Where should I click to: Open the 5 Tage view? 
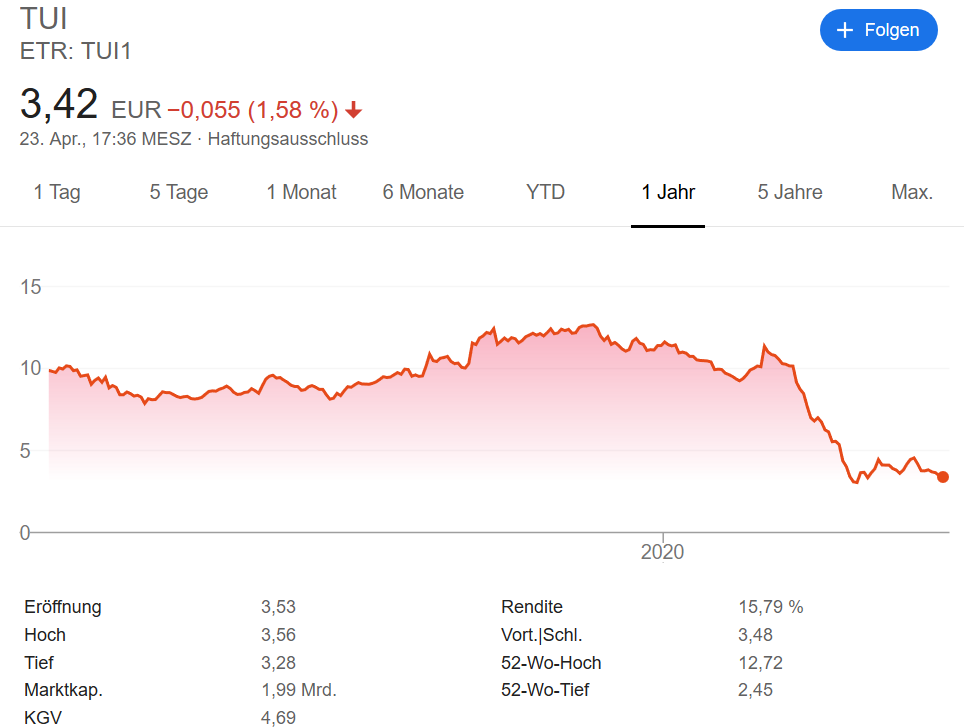(x=178, y=192)
